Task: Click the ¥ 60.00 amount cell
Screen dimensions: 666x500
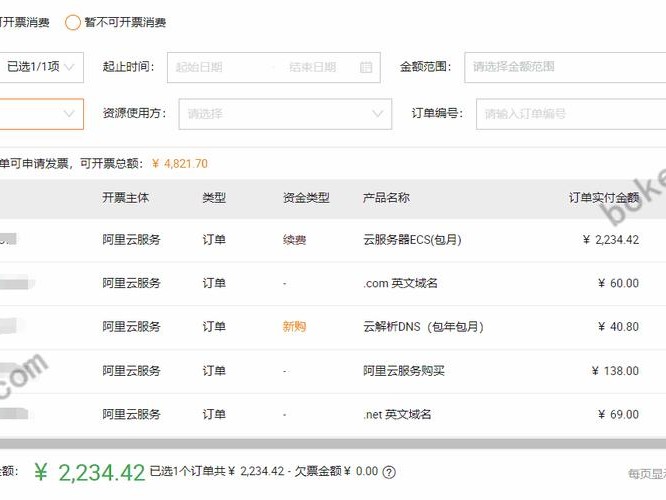Action: click(x=618, y=283)
